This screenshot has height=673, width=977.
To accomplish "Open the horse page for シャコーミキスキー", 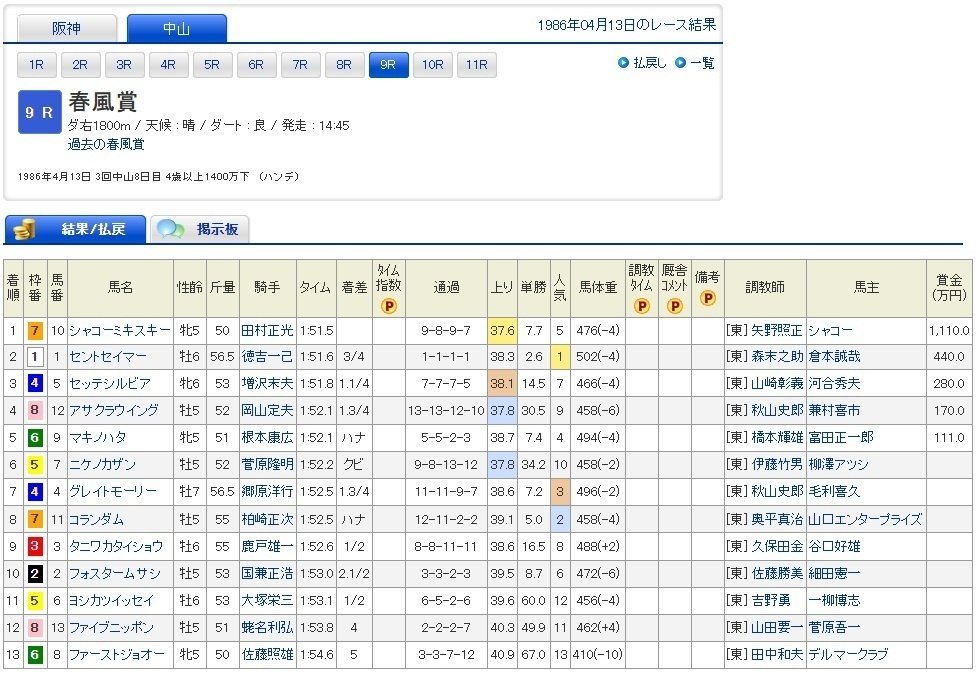I will pos(119,329).
